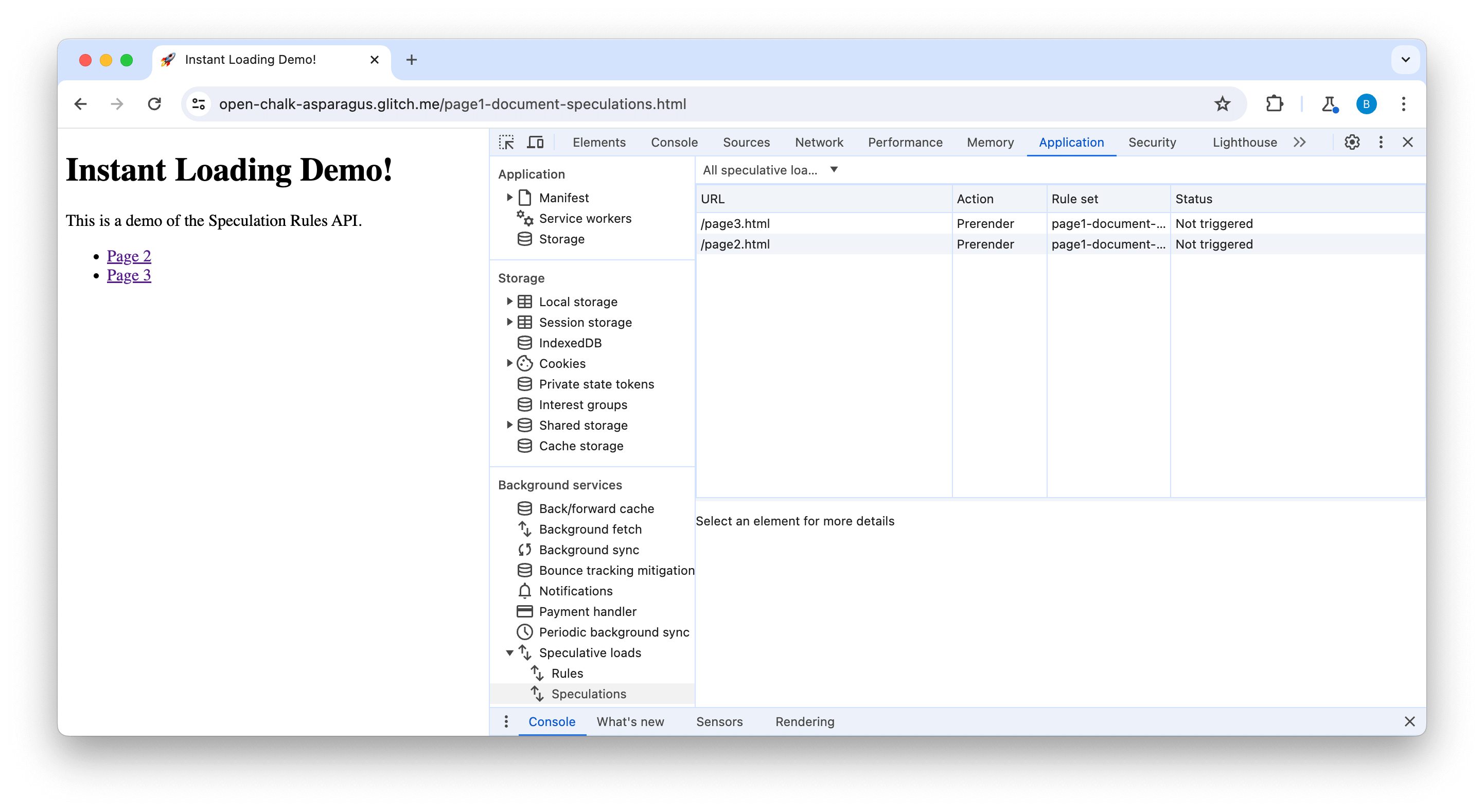
Task: Toggle Speculative loads expander in sidebar
Action: (x=510, y=653)
